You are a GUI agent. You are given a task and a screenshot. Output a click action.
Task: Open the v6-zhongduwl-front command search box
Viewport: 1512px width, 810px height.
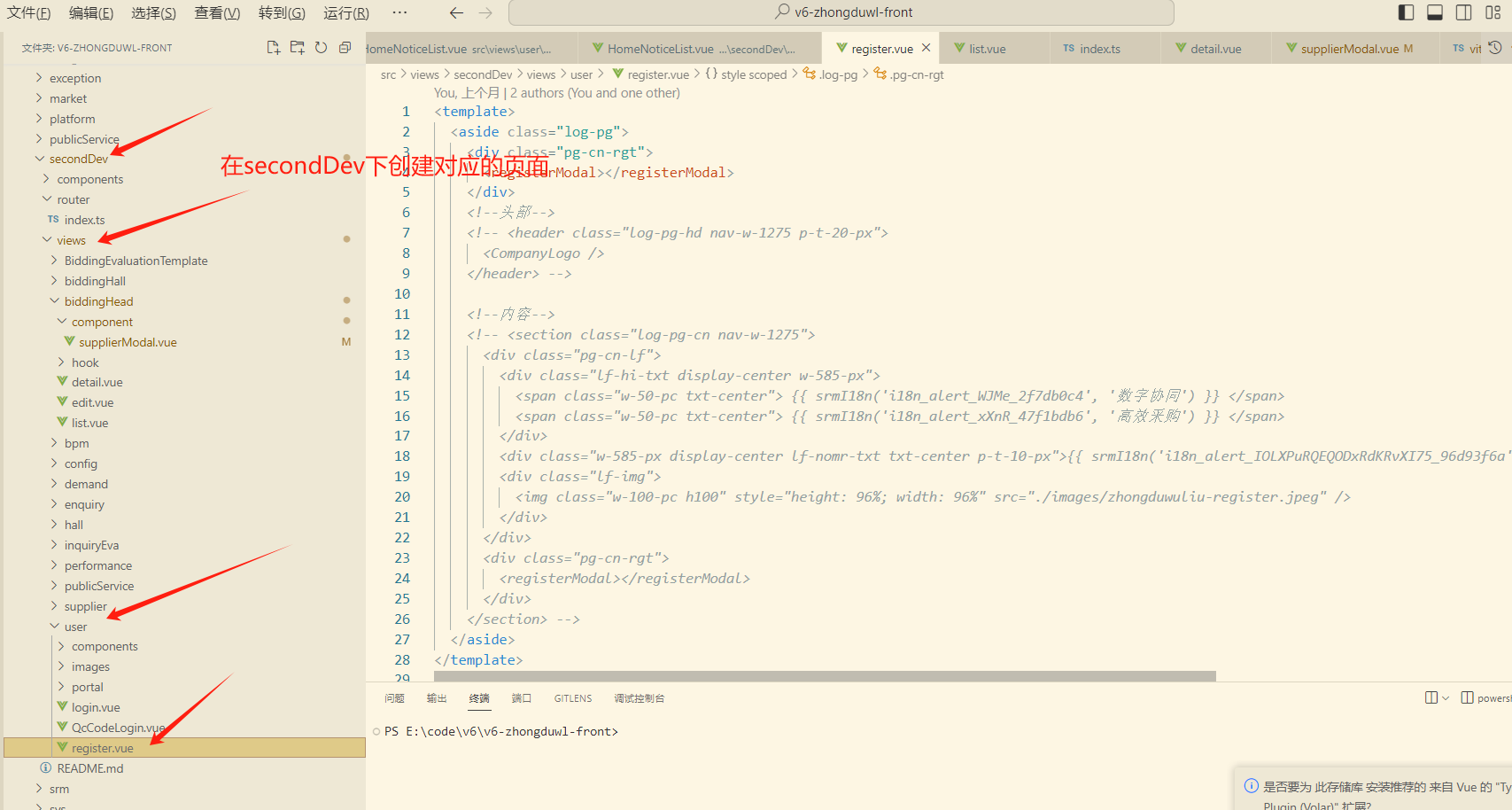841,12
